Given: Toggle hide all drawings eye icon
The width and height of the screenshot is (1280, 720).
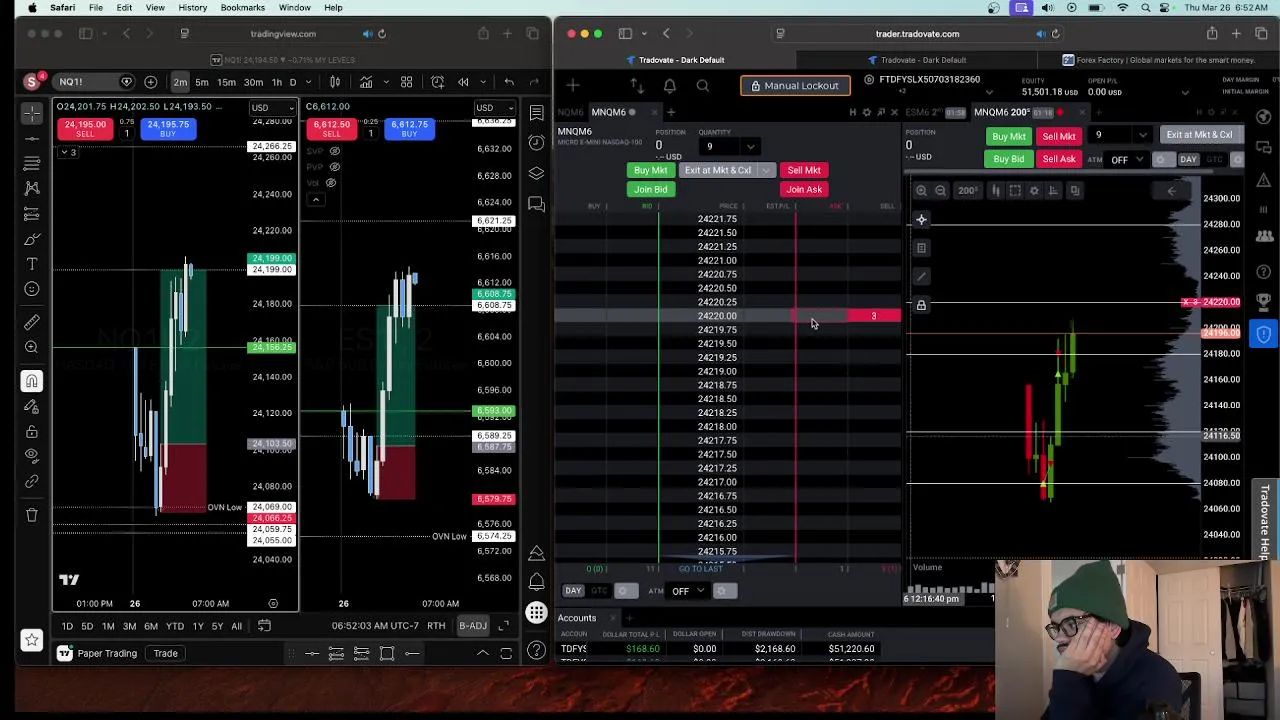Looking at the screenshot, I should 32,456.
